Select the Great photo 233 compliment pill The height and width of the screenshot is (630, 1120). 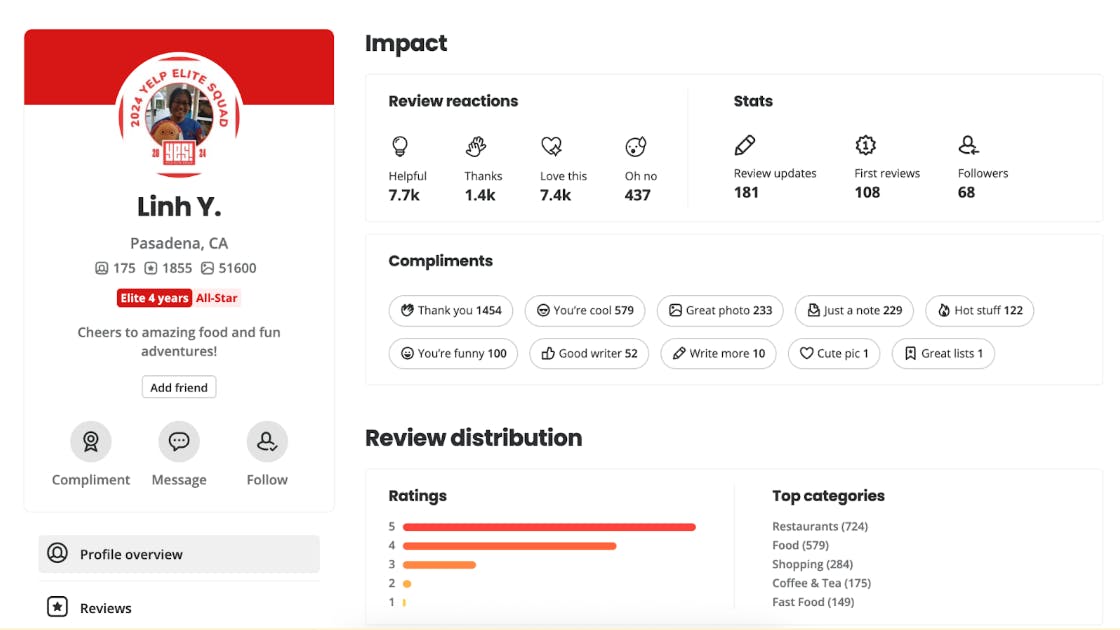[x=720, y=310]
